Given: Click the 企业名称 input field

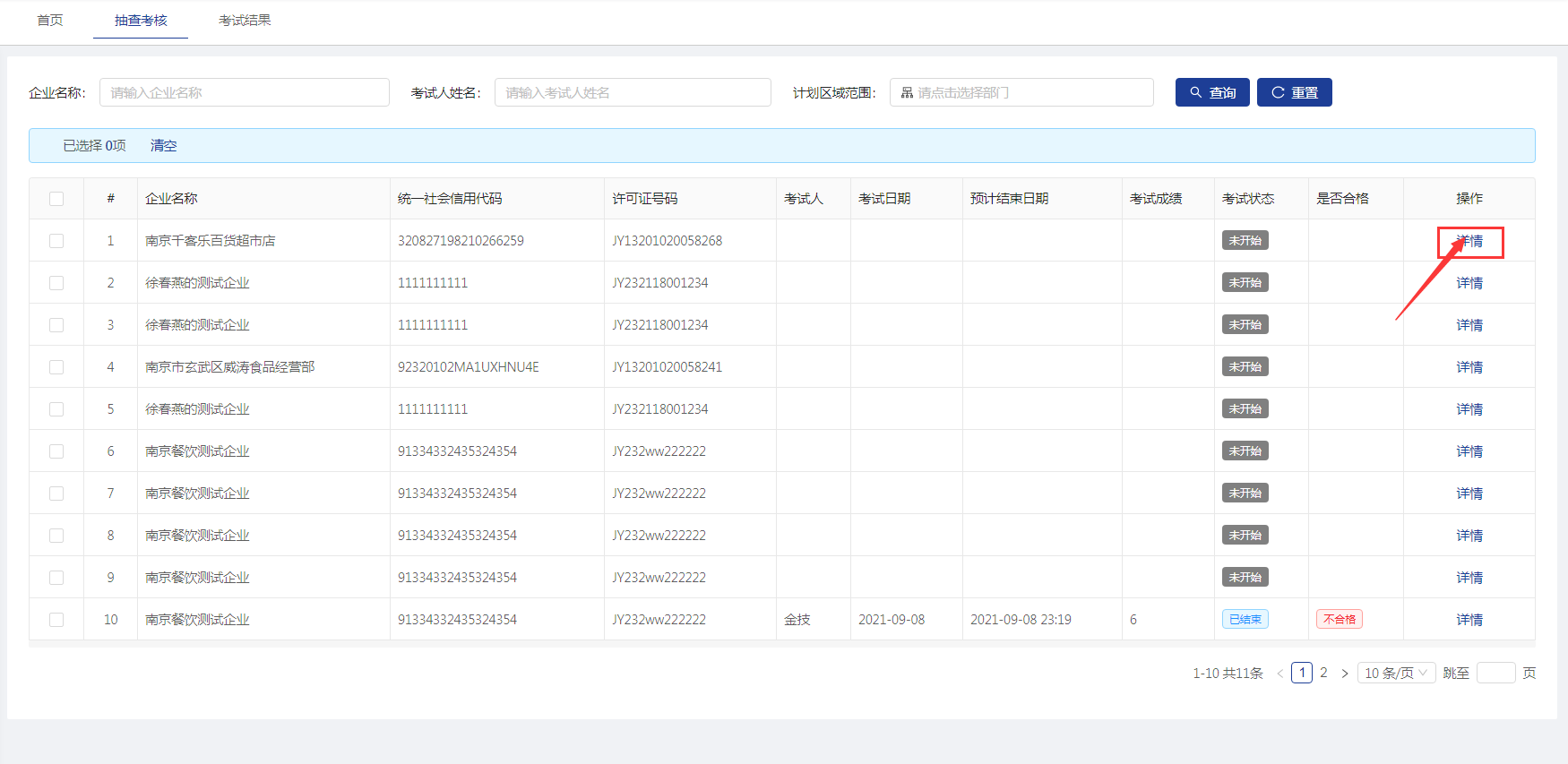Looking at the screenshot, I should click(244, 92).
